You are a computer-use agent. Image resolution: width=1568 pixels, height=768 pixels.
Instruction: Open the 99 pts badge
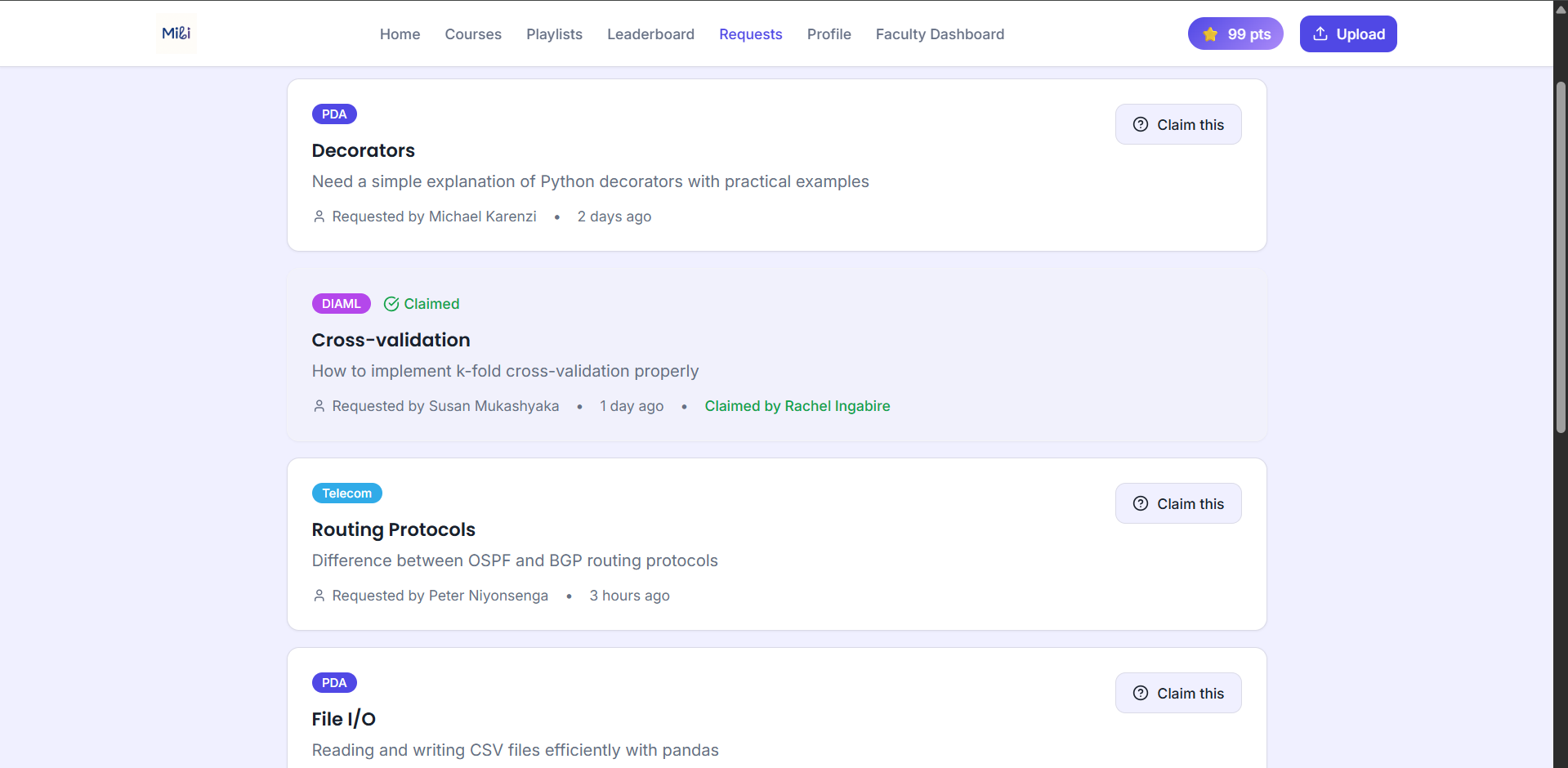(x=1235, y=34)
